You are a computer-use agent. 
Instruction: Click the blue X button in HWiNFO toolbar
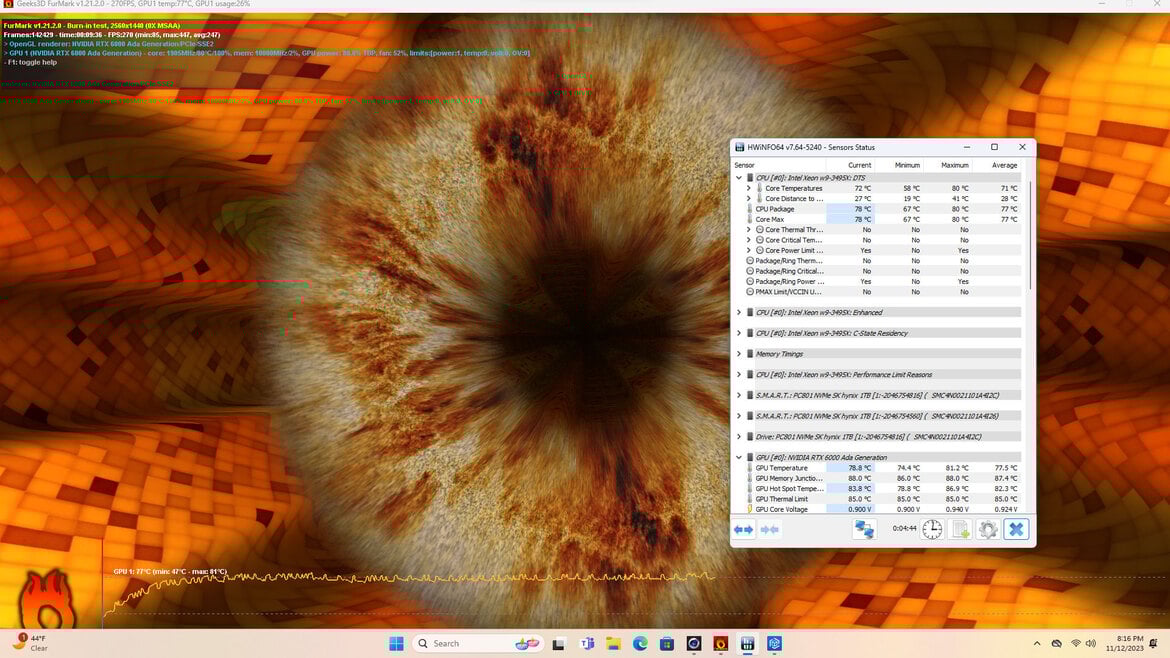(1016, 529)
